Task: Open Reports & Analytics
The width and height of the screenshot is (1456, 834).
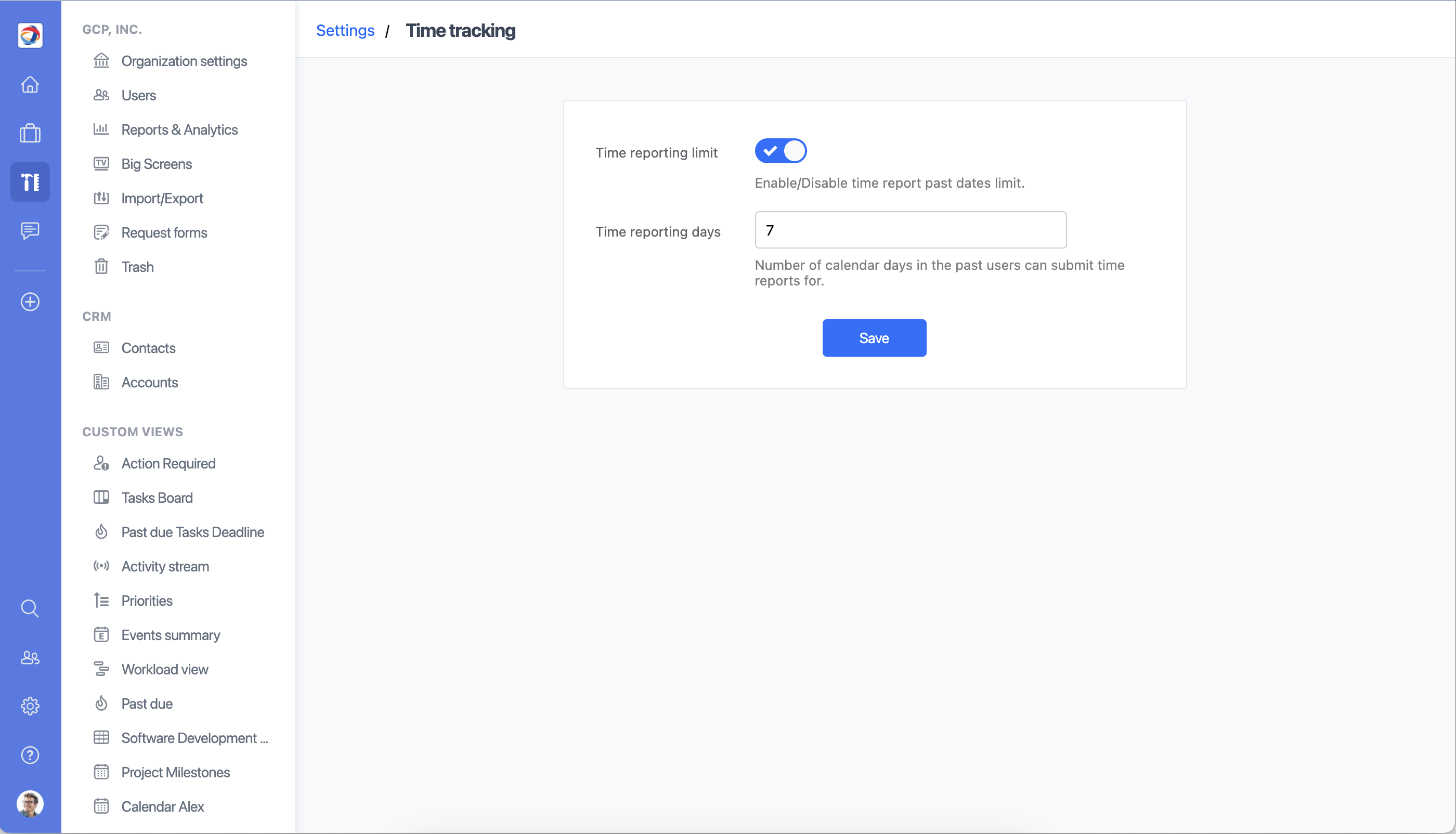Action: tap(180, 130)
